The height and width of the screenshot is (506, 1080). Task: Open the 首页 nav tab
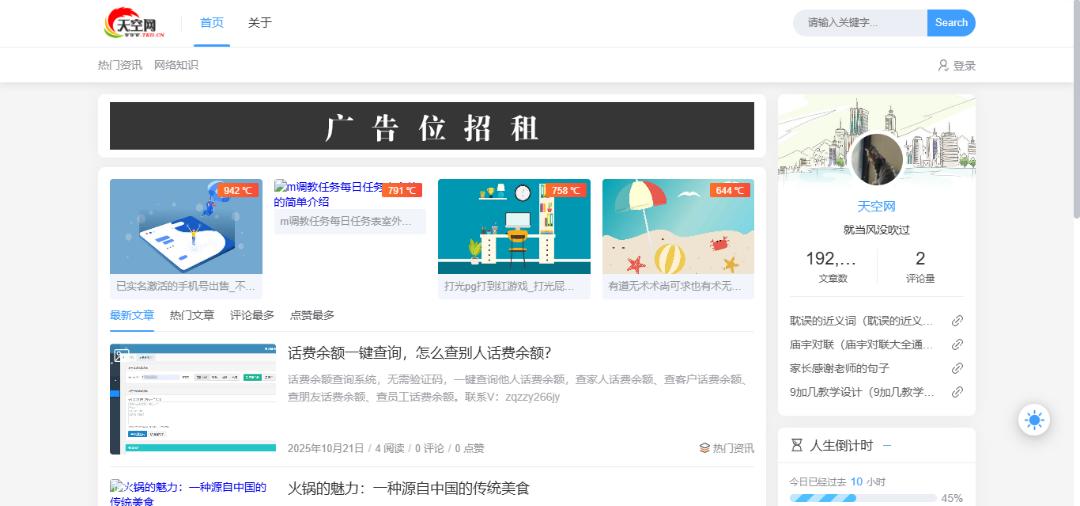click(212, 23)
